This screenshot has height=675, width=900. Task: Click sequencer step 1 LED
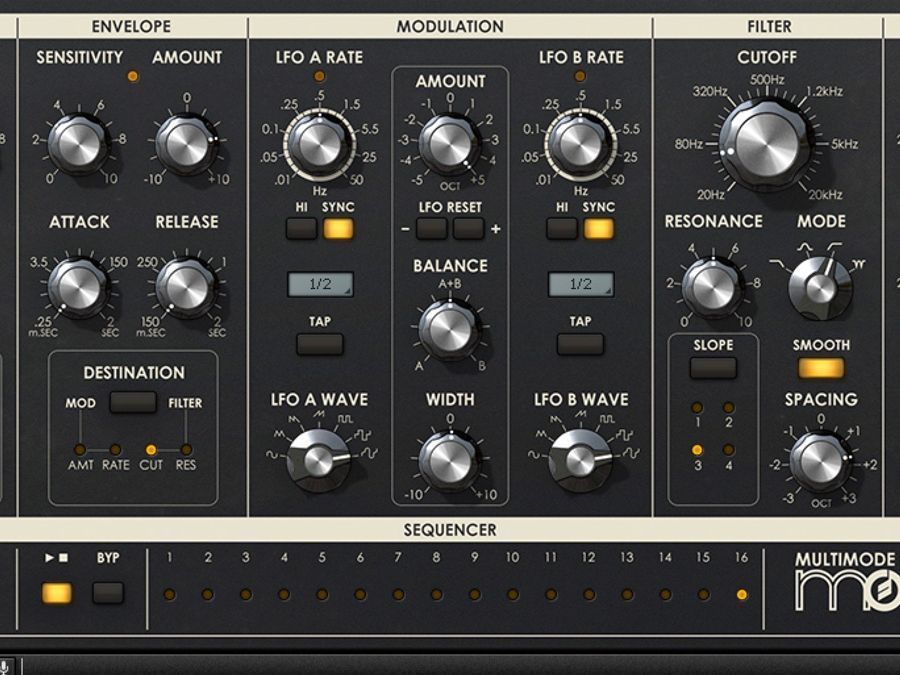pos(169,594)
